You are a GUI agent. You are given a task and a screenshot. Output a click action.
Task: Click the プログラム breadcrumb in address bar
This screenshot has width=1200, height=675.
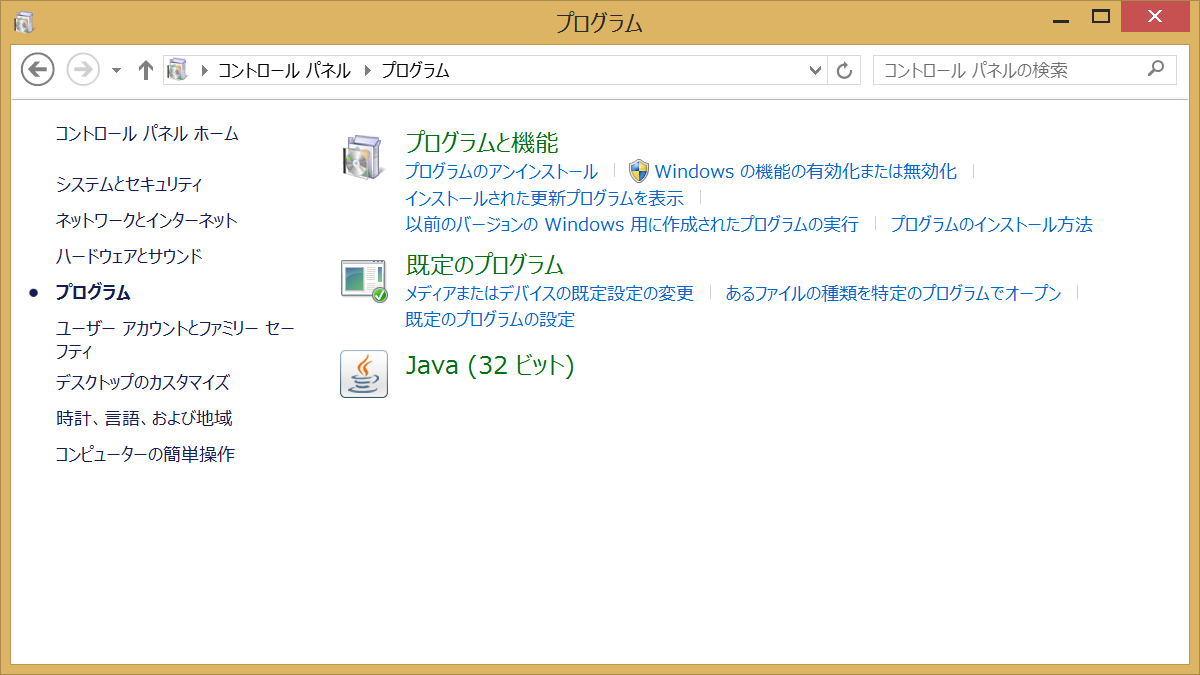415,70
